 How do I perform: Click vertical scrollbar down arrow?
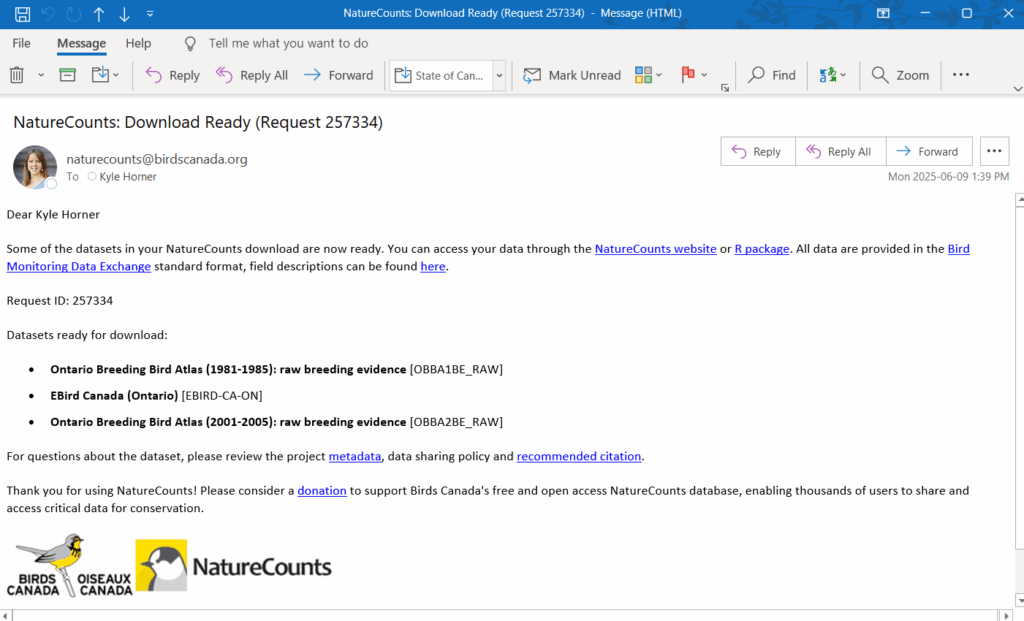(x=1019, y=600)
